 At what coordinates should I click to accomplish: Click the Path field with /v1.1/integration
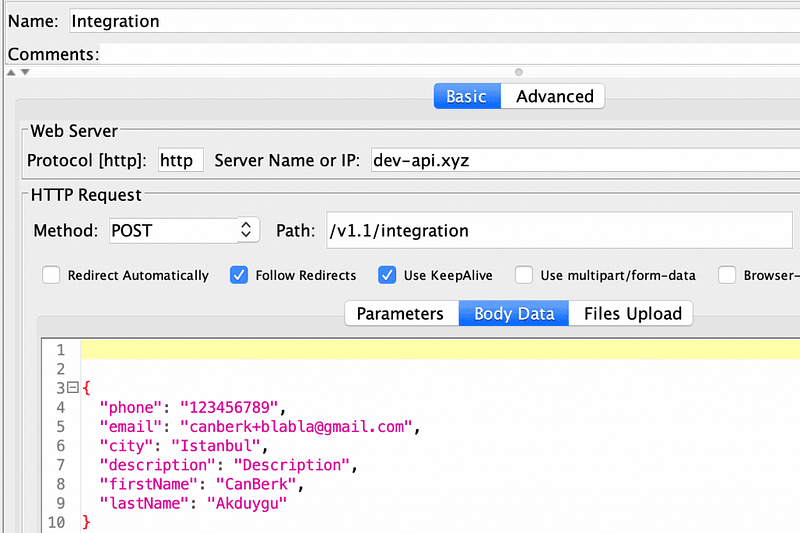click(x=559, y=231)
